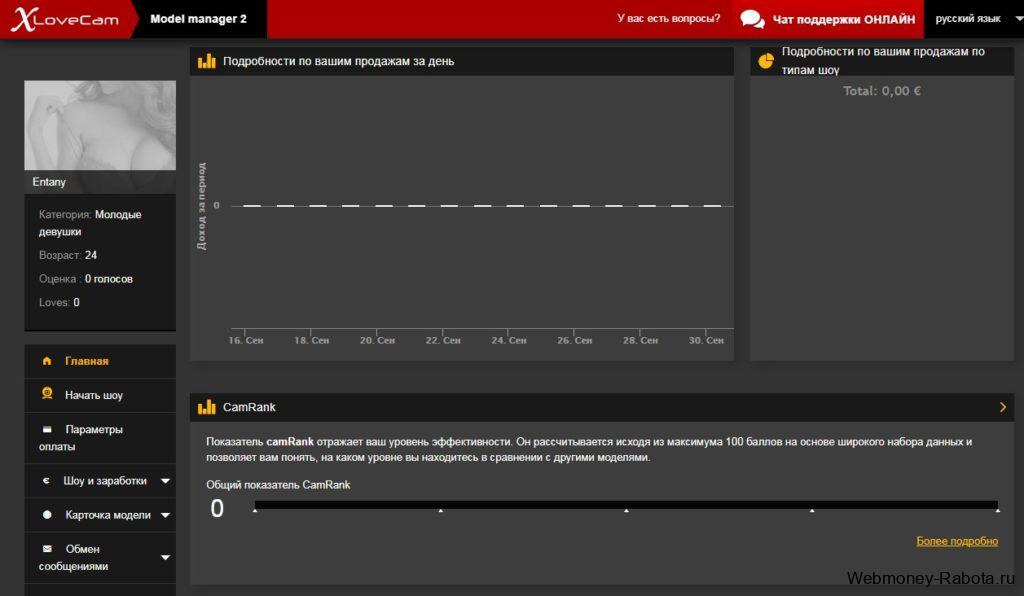1024x596 pixels.
Task: Click the 28. Сен axis label
Action: tap(641, 340)
